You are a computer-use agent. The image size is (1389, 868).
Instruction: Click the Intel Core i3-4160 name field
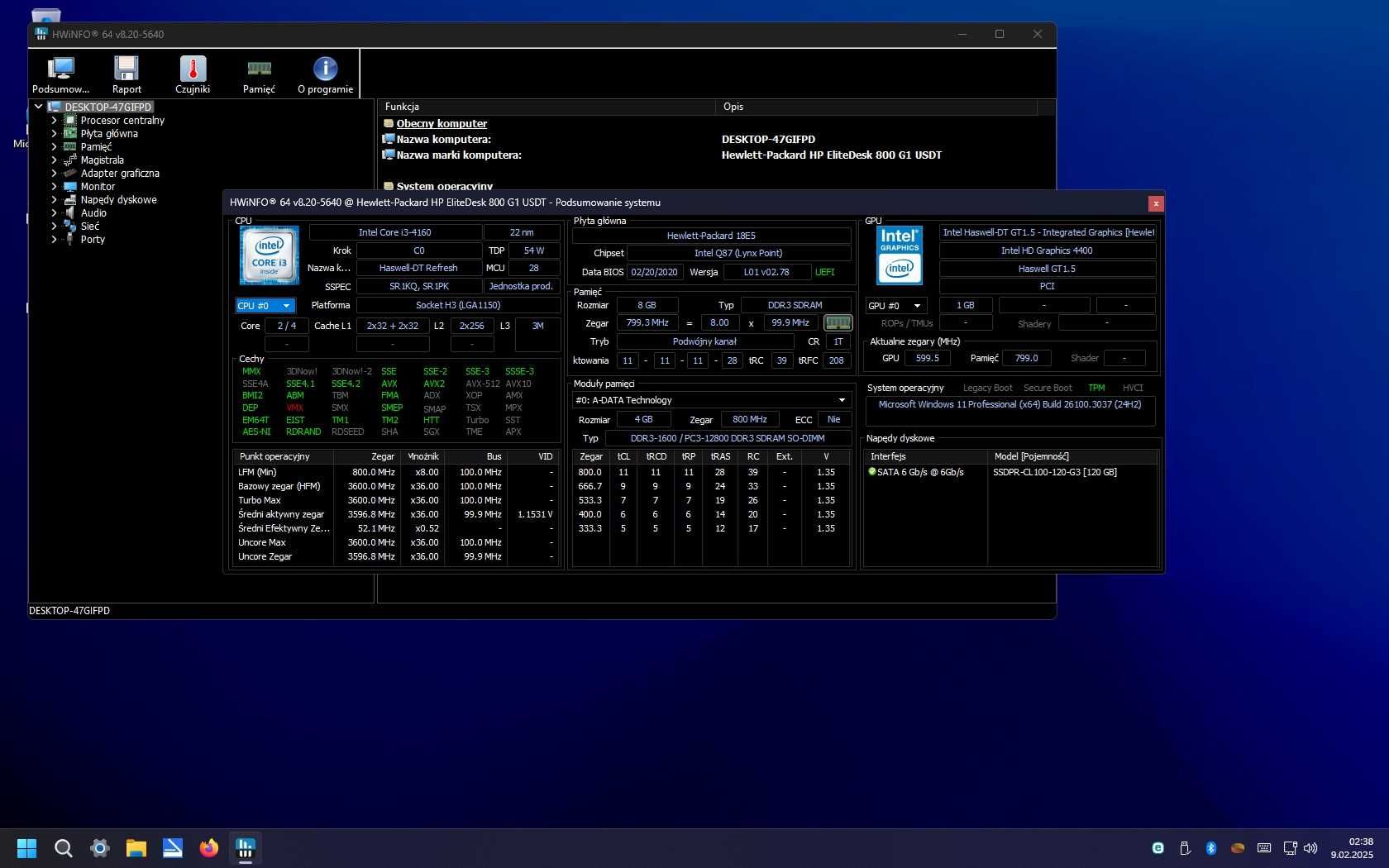pyautogui.click(x=394, y=232)
